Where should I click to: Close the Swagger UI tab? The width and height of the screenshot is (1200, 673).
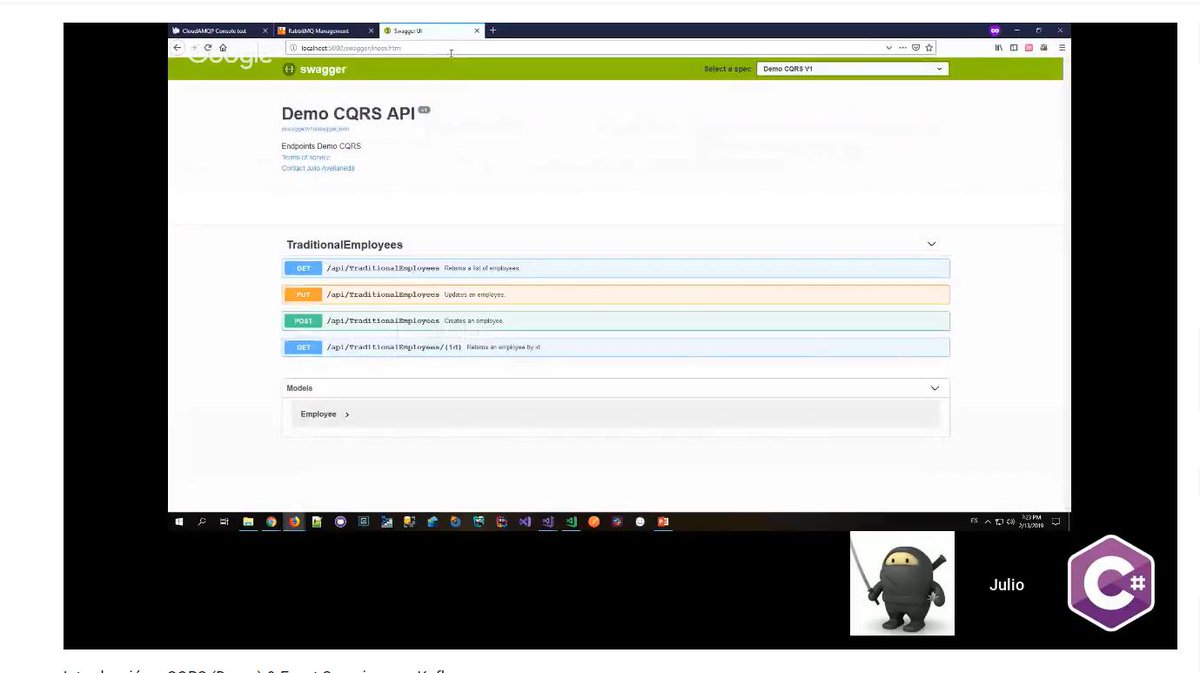(x=477, y=31)
